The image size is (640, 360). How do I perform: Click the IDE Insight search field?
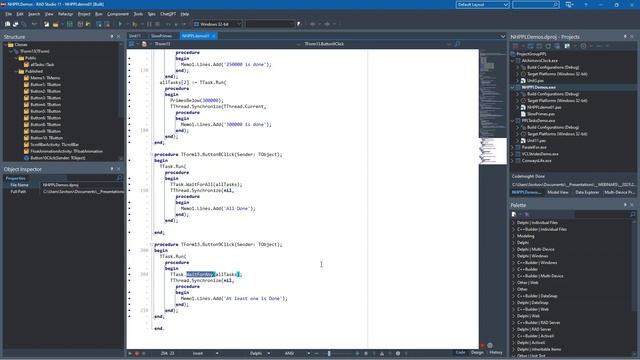536,4
